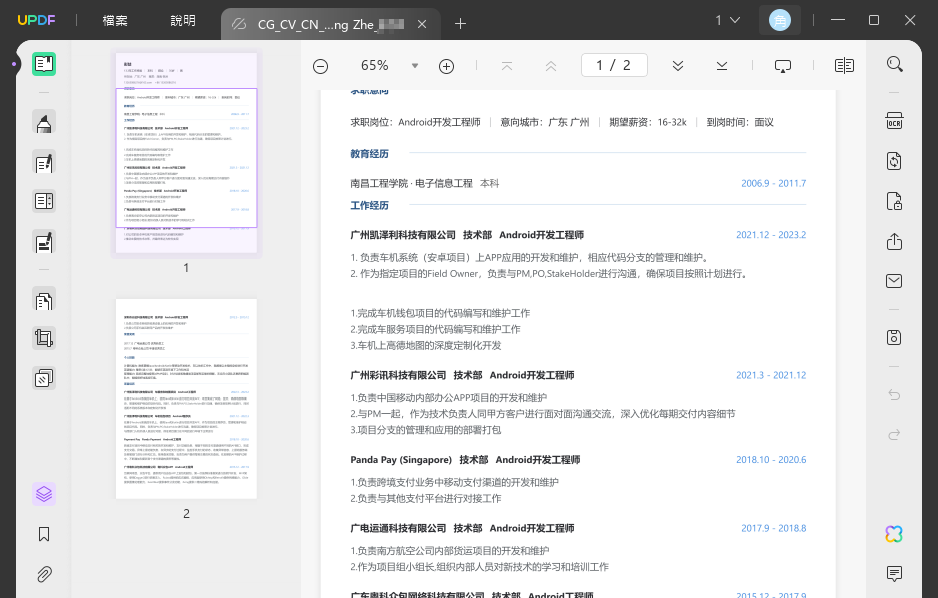Image resolution: width=938 pixels, height=598 pixels.
Task: Select the Comment highlighter tool
Action: (44, 123)
